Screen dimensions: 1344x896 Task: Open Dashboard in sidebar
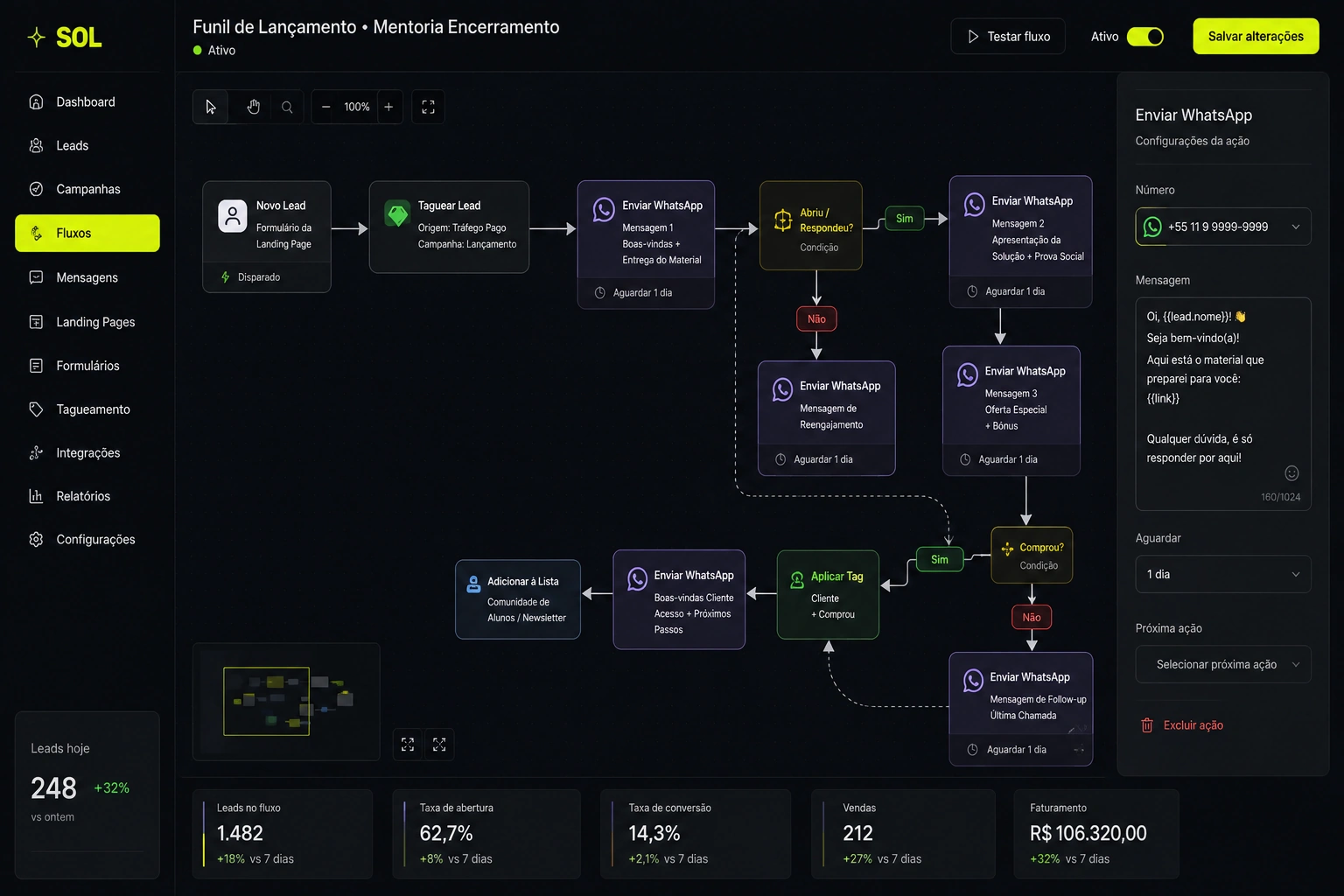(x=87, y=101)
